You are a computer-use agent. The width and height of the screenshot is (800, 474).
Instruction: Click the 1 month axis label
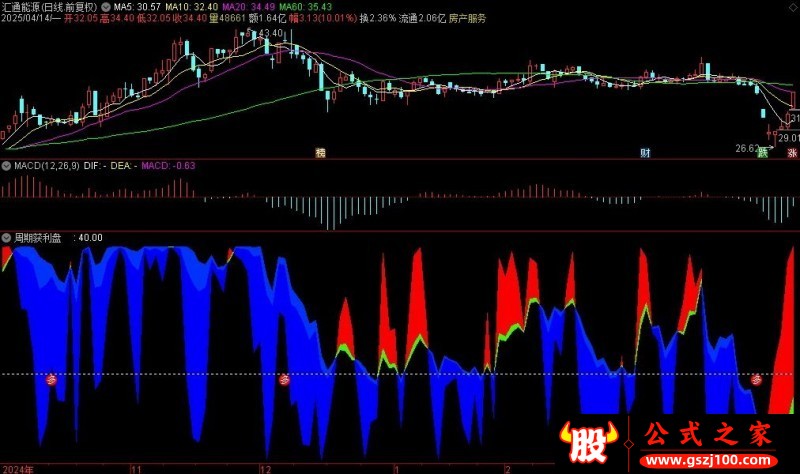(x=396, y=469)
